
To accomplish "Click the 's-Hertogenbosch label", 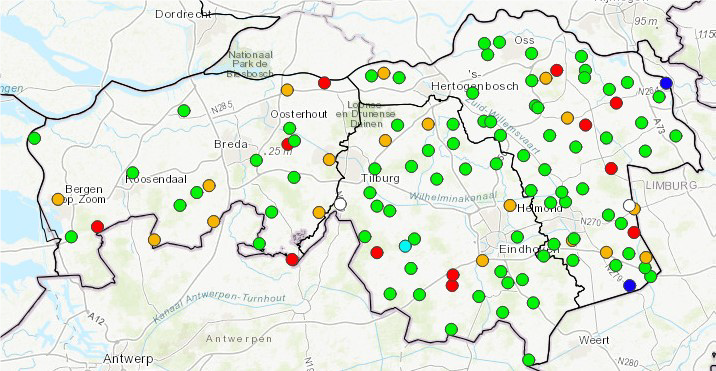I will tap(475, 80).
